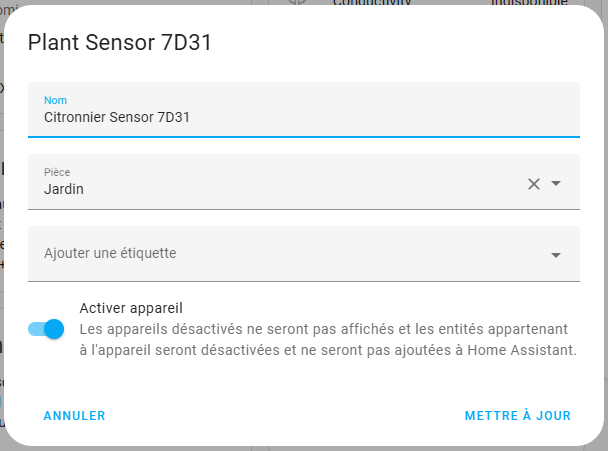Confirm with METTRE À JOUR button
The height and width of the screenshot is (451, 608).
coord(517,416)
